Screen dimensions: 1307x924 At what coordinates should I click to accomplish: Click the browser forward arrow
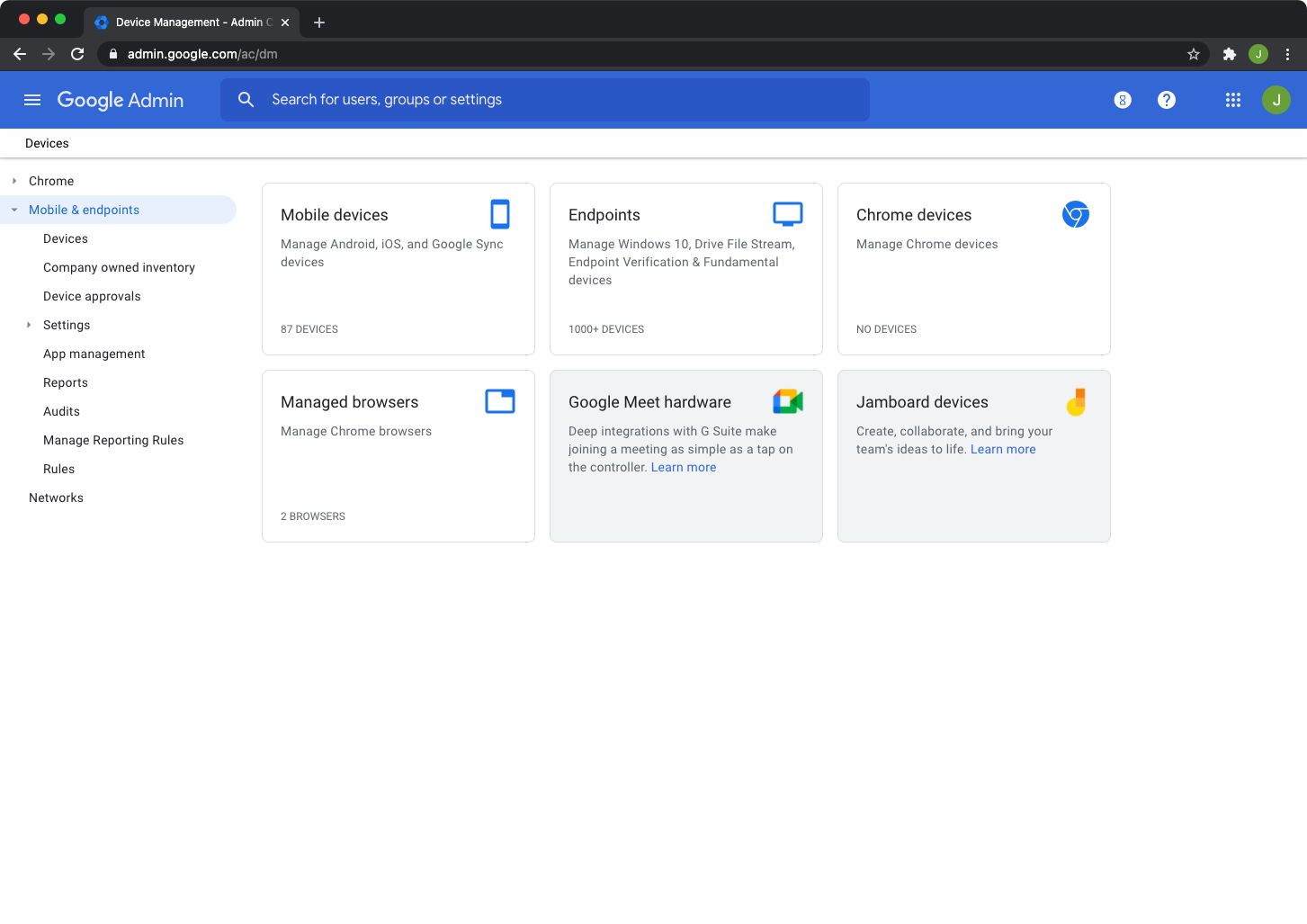[49, 54]
